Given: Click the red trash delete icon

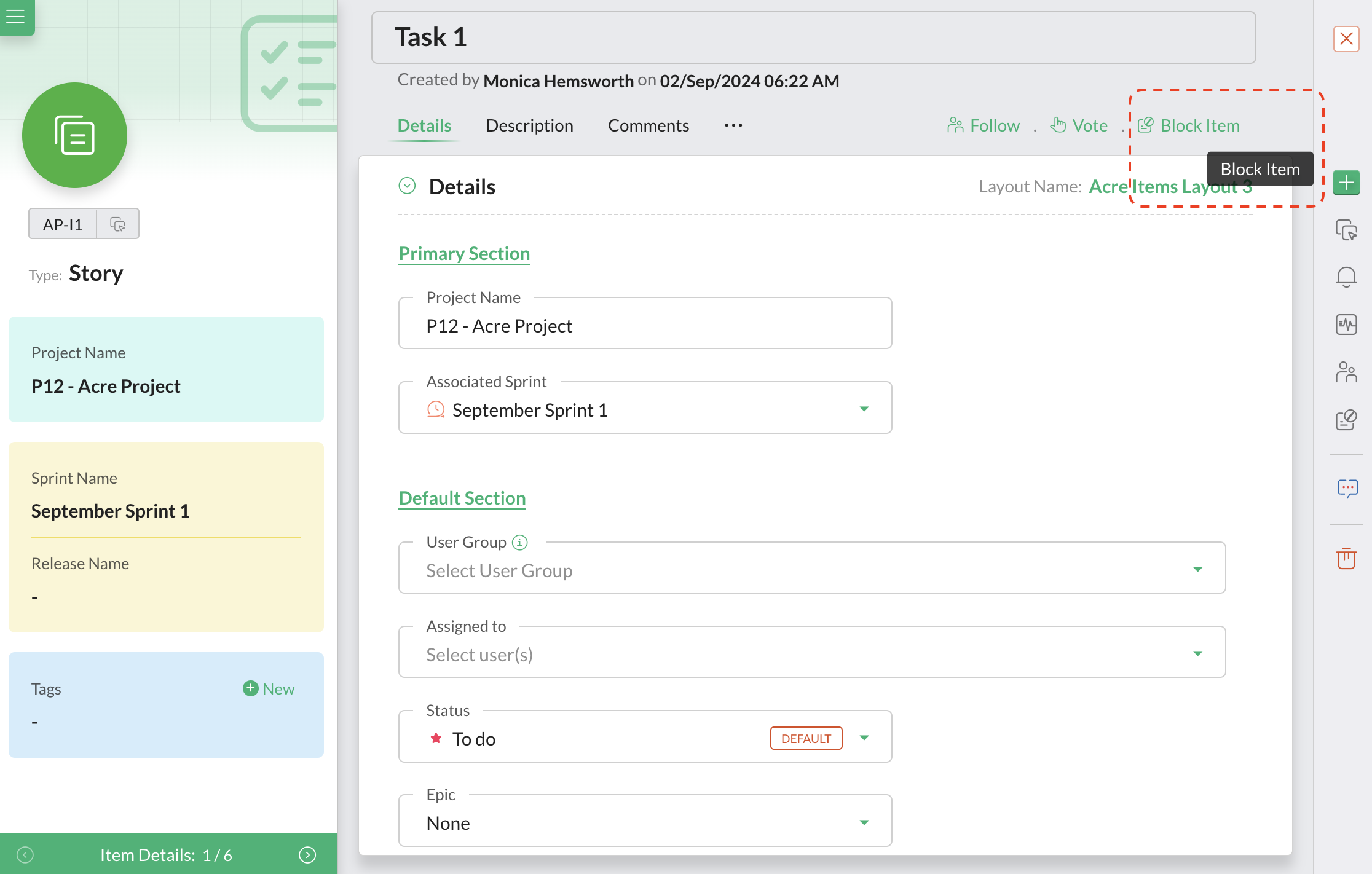Looking at the screenshot, I should point(1346,558).
